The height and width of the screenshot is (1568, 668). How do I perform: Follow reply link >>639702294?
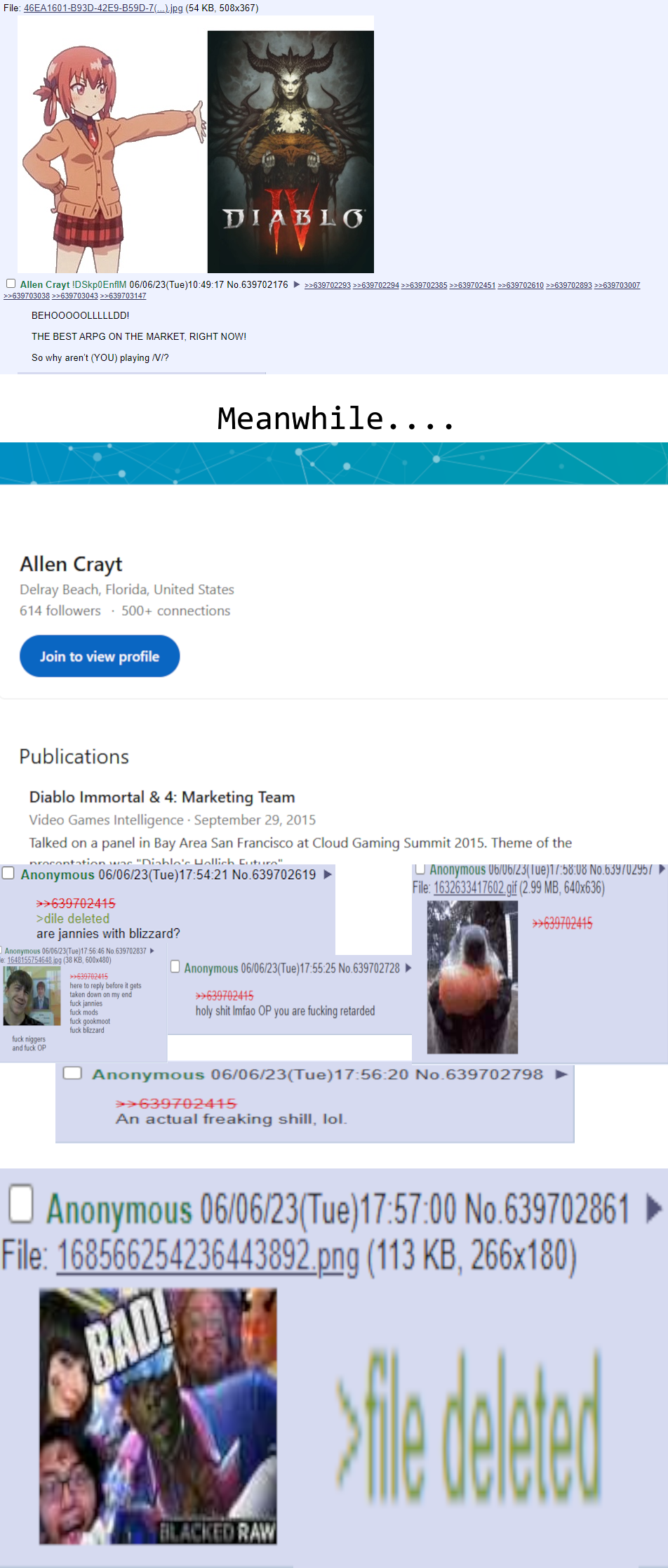coord(376,285)
